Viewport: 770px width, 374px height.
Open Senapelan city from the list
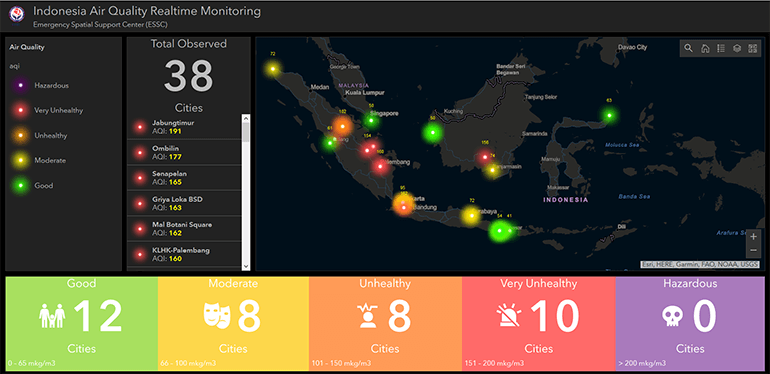pyautogui.click(x=184, y=178)
